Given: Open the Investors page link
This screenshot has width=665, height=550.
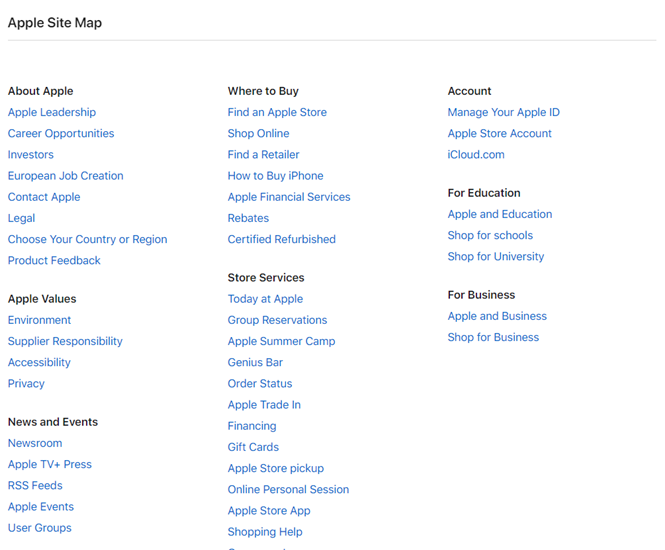Looking at the screenshot, I should pyautogui.click(x=31, y=155).
